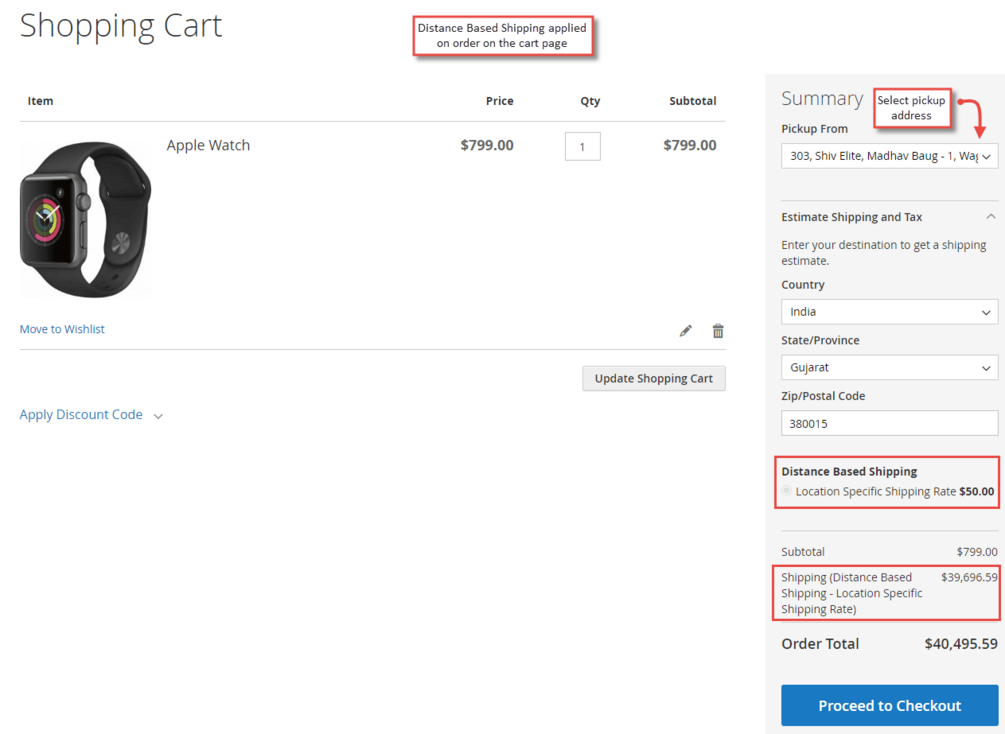Expand the Apply Discount Code section

click(x=91, y=415)
